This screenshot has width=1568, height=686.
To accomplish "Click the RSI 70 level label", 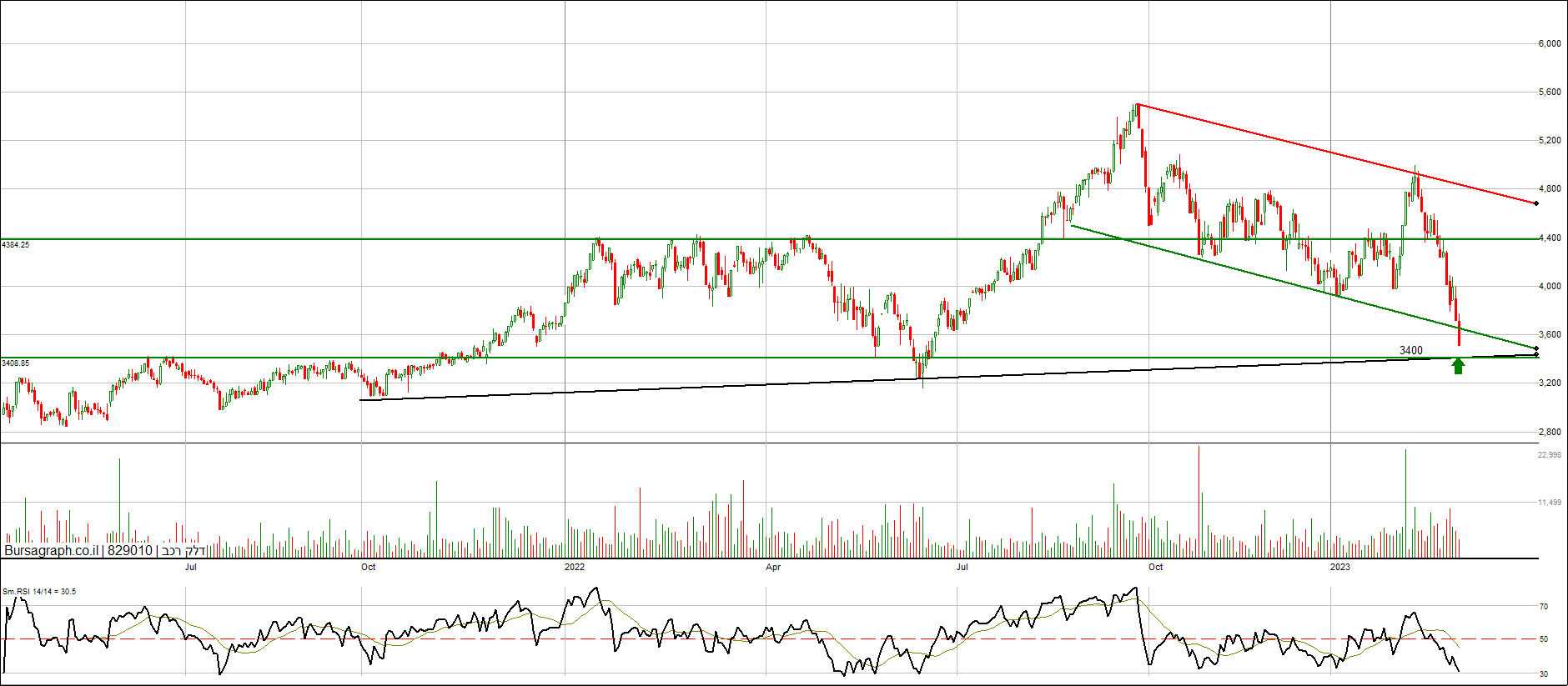I will coord(1544,607).
